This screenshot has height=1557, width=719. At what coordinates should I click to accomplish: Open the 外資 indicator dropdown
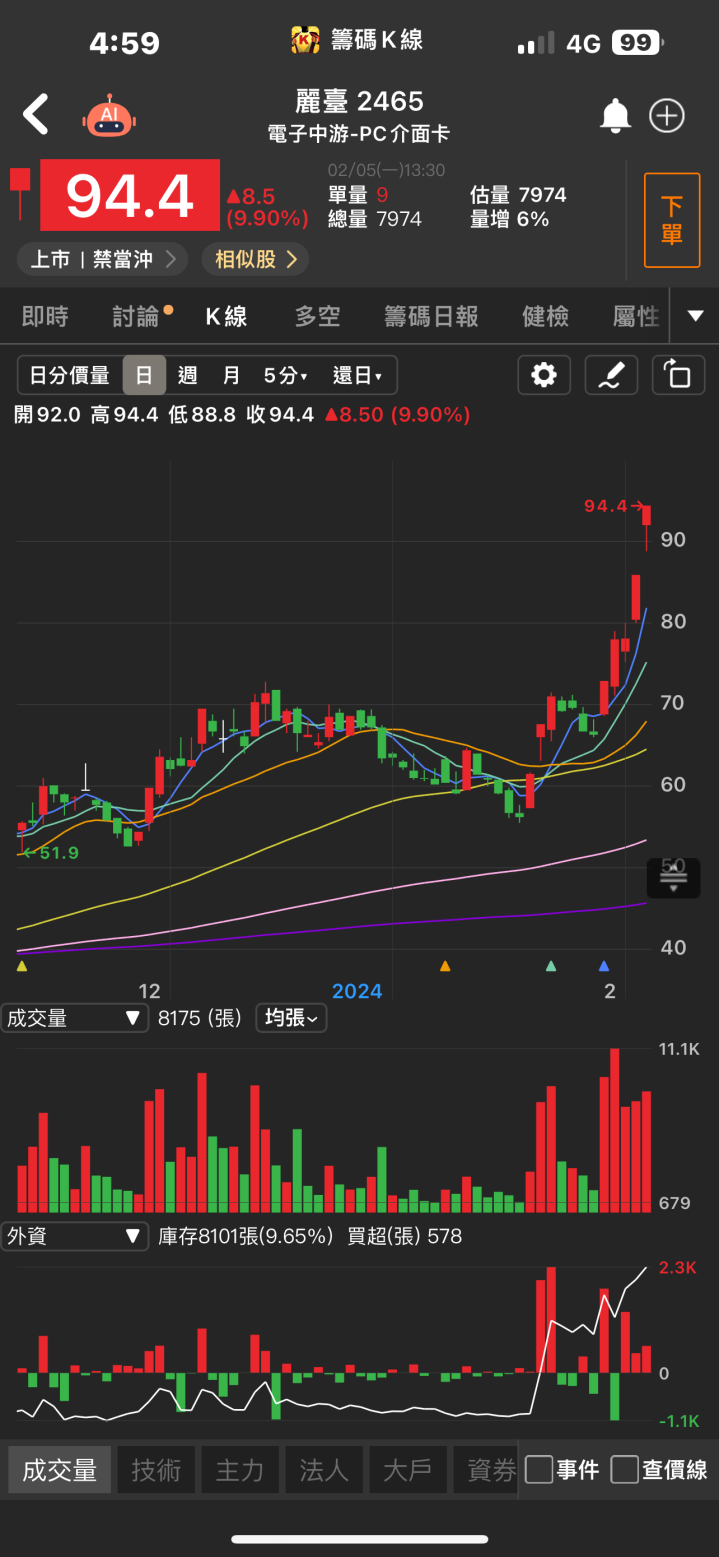75,1236
